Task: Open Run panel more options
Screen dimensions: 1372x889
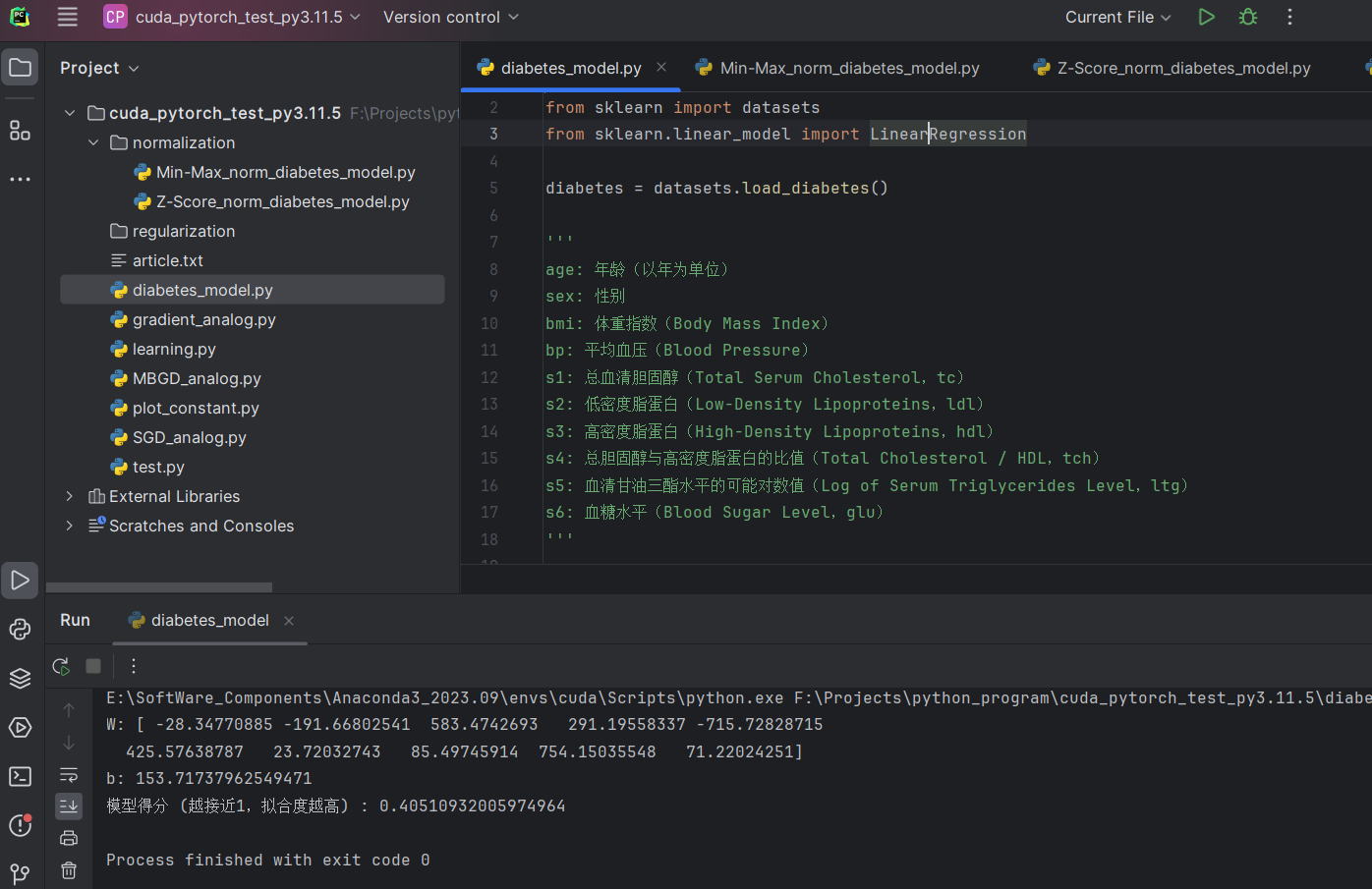Action: [x=134, y=666]
